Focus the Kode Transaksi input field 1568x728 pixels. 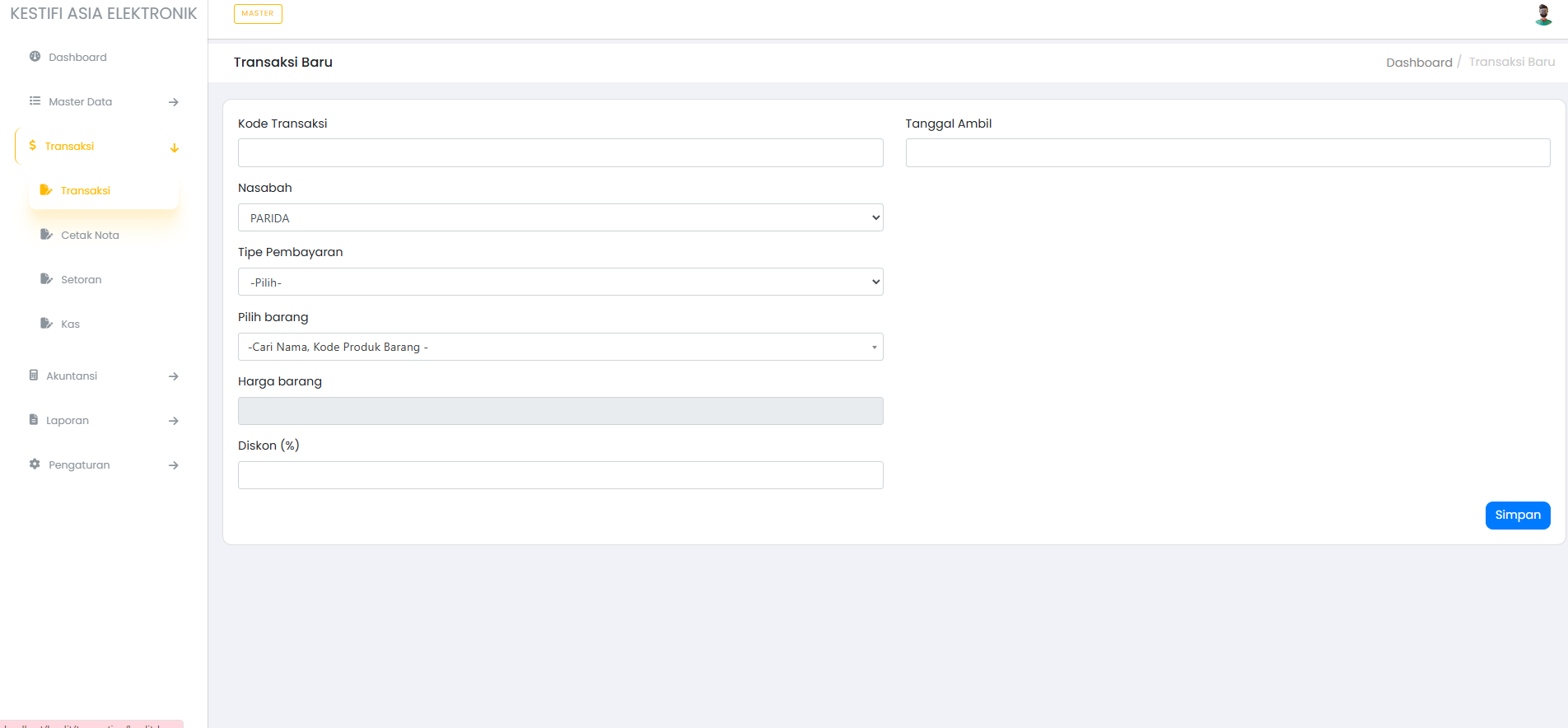(x=560, y=152)
